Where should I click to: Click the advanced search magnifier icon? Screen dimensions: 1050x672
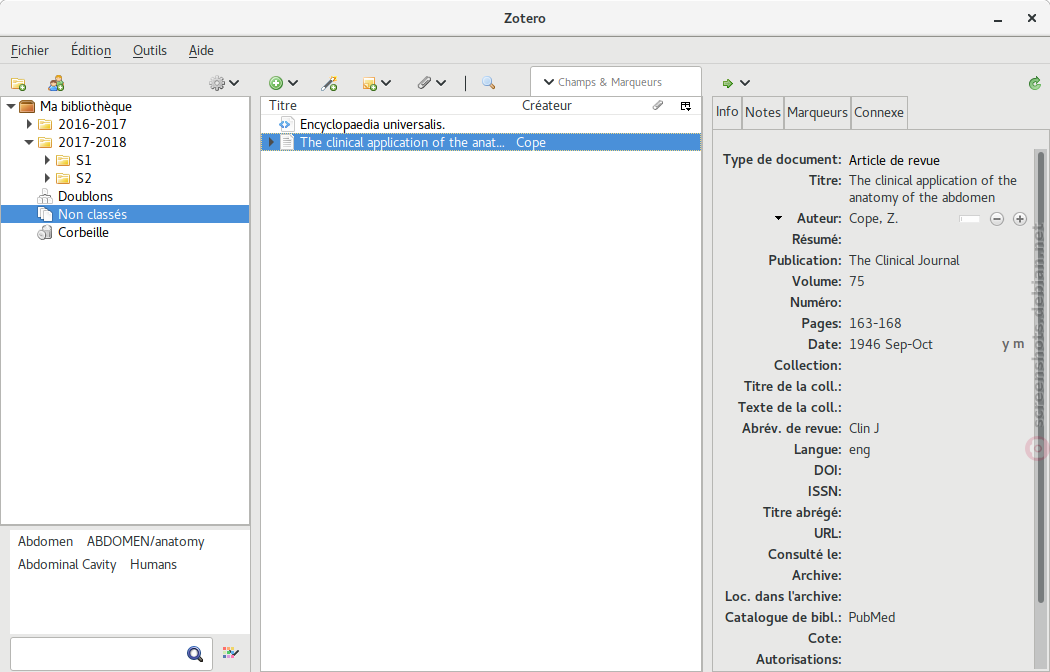[488, 83]
